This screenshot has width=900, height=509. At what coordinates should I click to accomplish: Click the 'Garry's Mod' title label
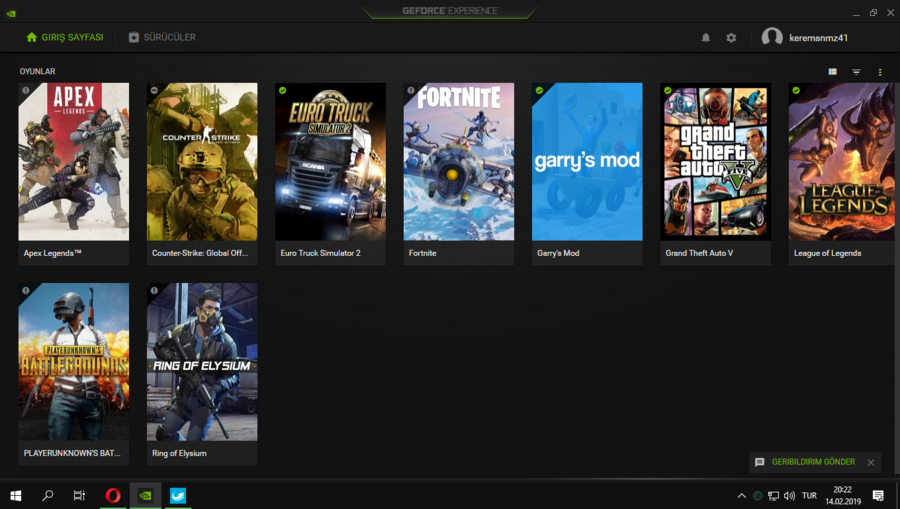[558, 253]
